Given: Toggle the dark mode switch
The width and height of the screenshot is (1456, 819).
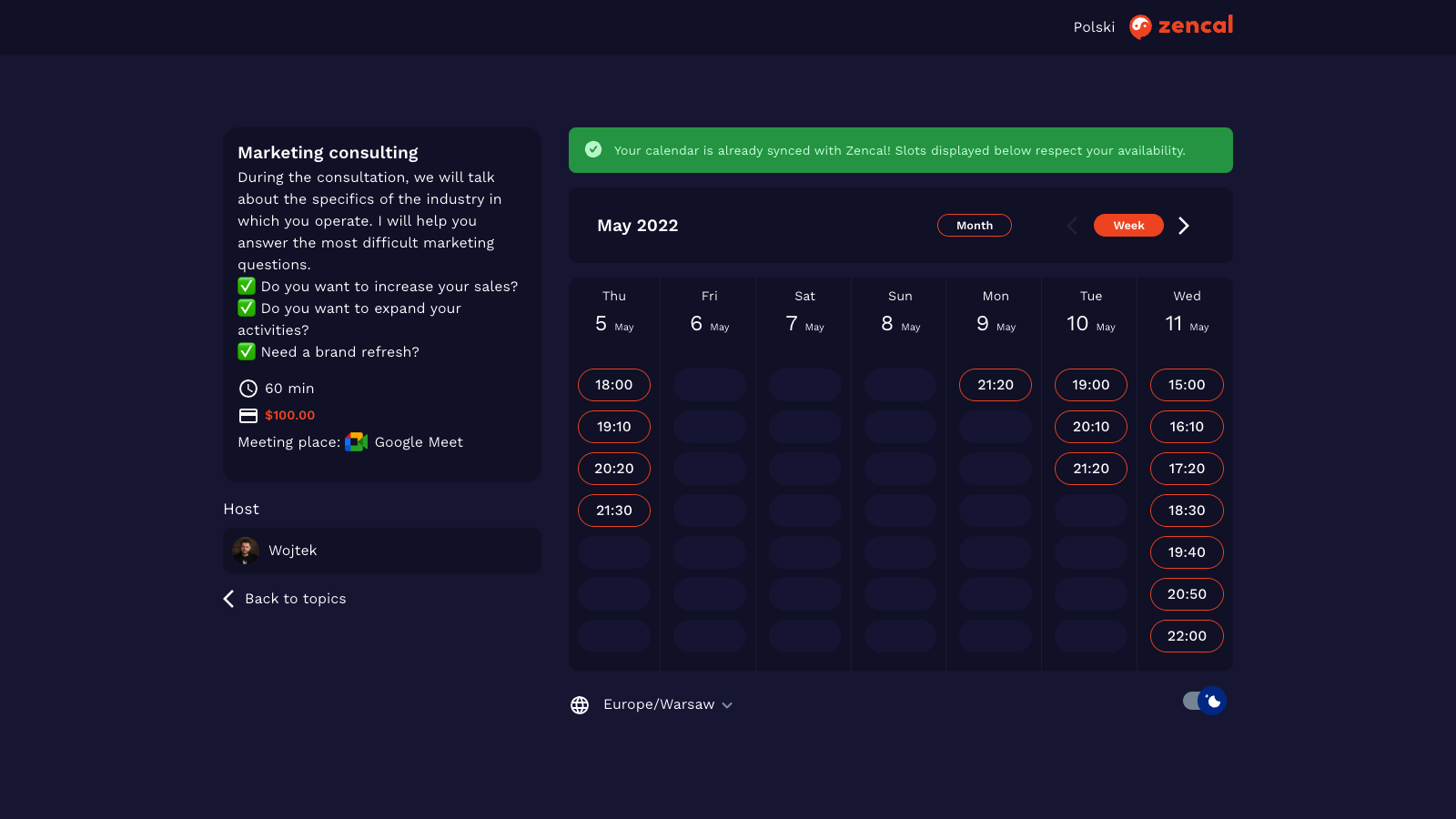Looking at the screenshot, I should point(1204,701).
